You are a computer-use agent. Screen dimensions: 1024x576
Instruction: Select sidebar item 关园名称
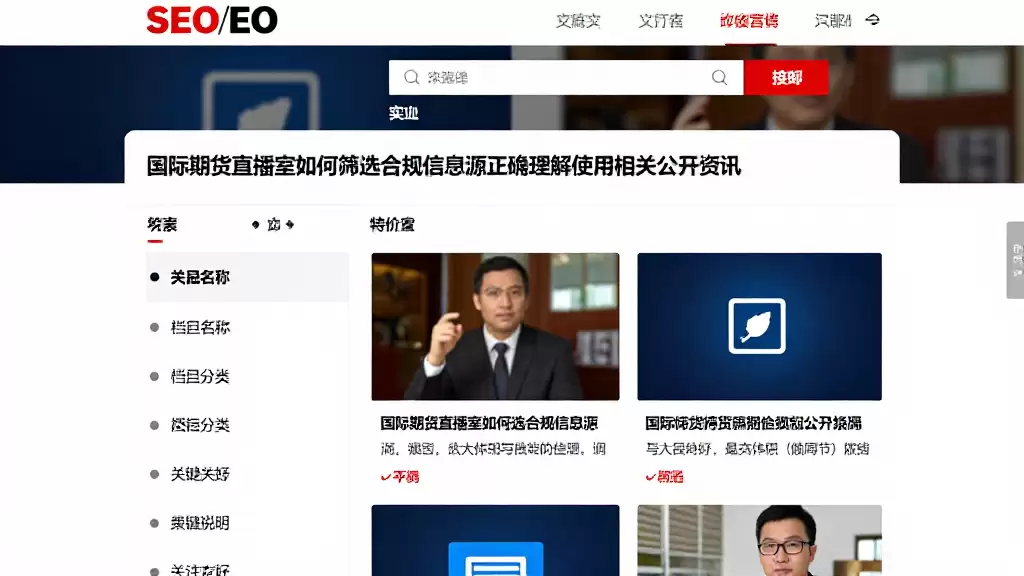tap(248, 278)
